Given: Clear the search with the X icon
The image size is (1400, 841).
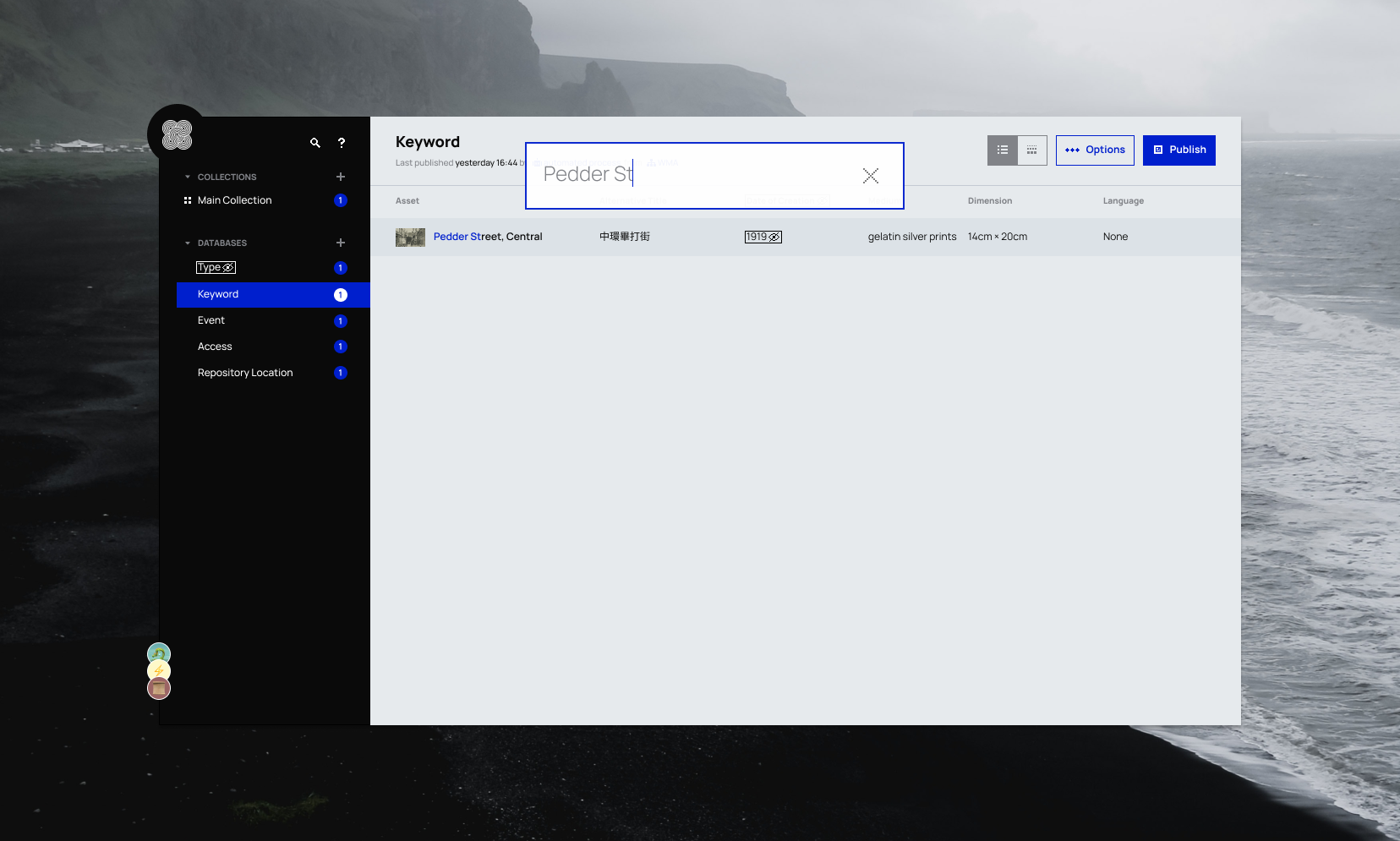Looking at the screenshot, I should coord(871,176).
